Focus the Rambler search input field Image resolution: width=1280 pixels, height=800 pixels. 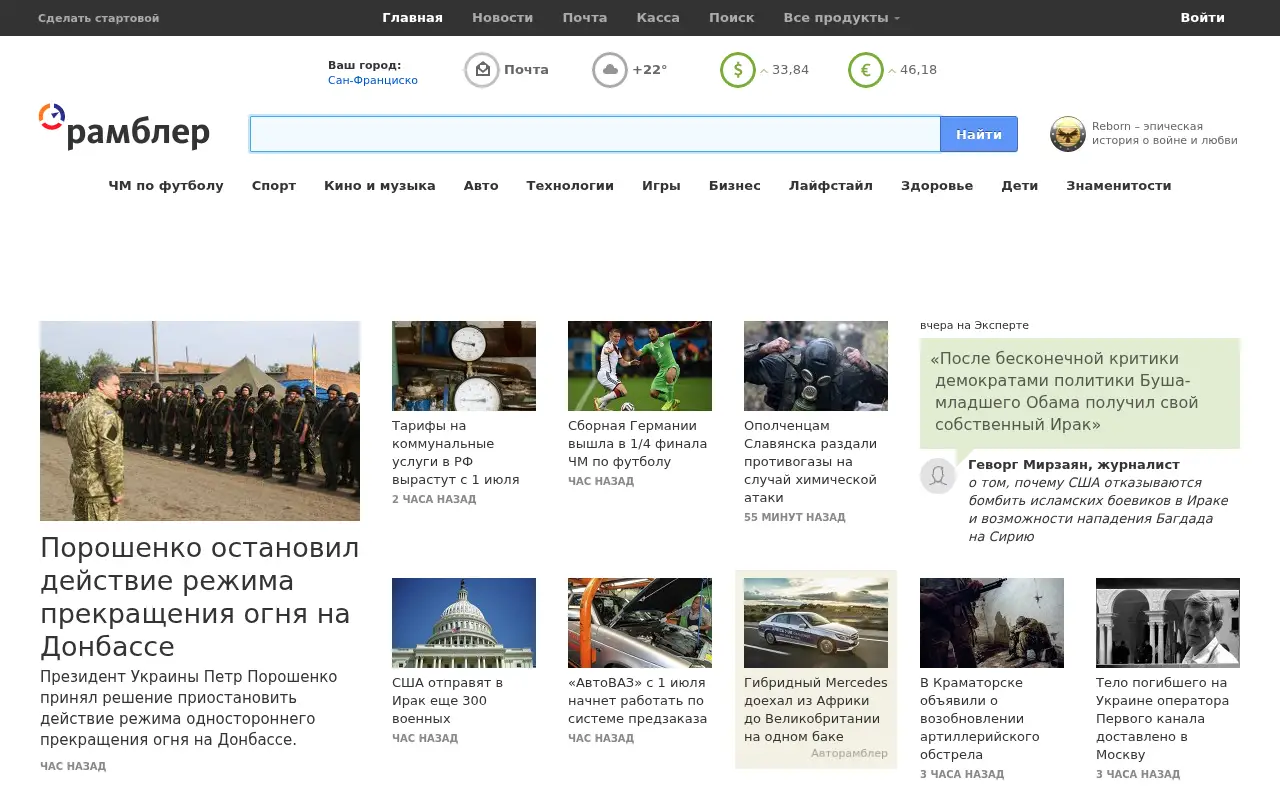(595, 134)
